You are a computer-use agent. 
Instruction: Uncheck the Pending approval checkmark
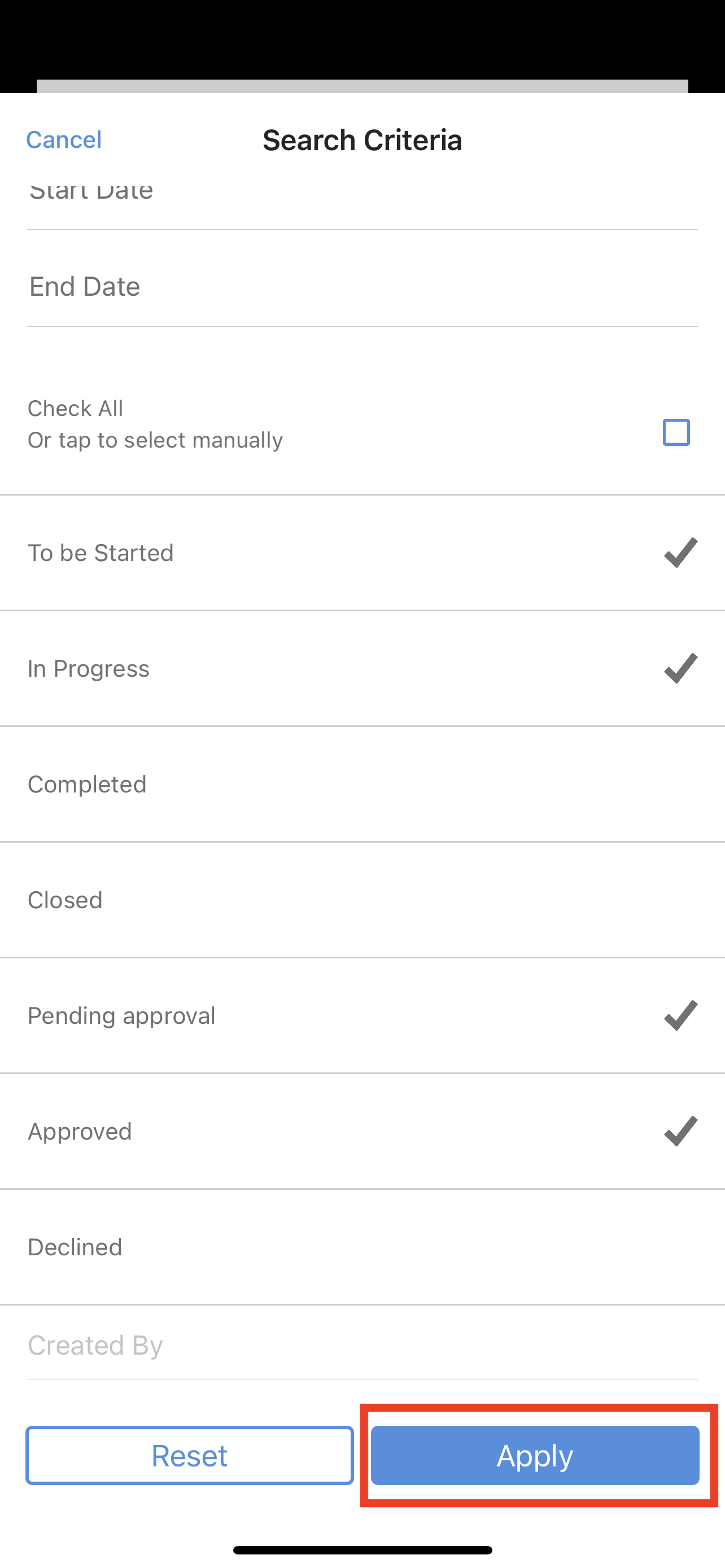(680, 1015)
